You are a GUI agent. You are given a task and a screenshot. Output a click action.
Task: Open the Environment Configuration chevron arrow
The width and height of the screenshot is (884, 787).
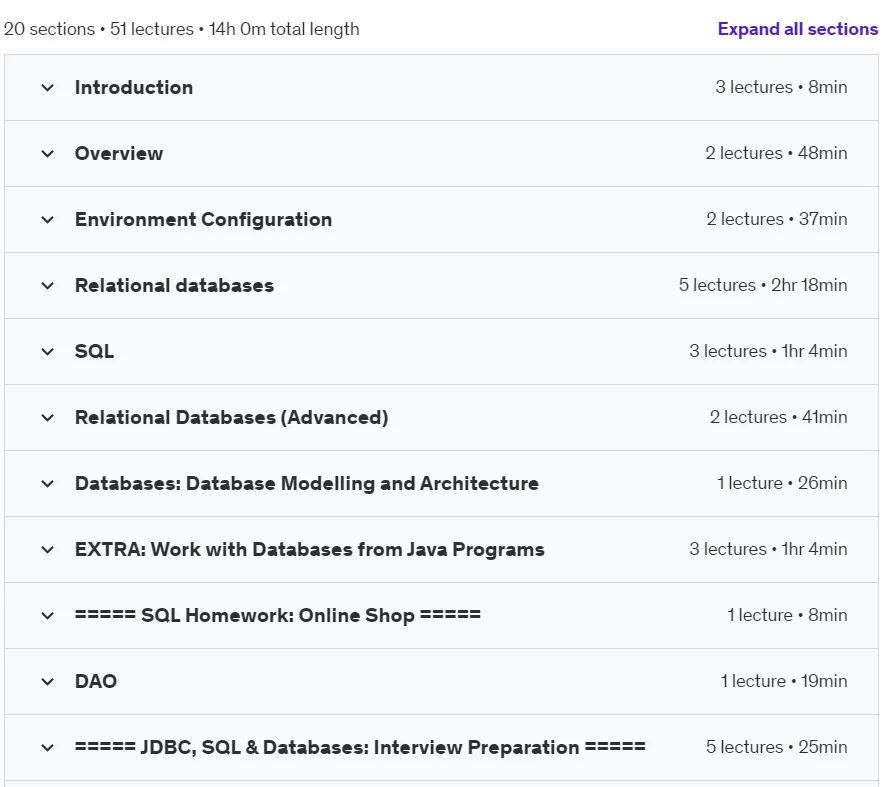pyautogui.click(x=48, y=220)
